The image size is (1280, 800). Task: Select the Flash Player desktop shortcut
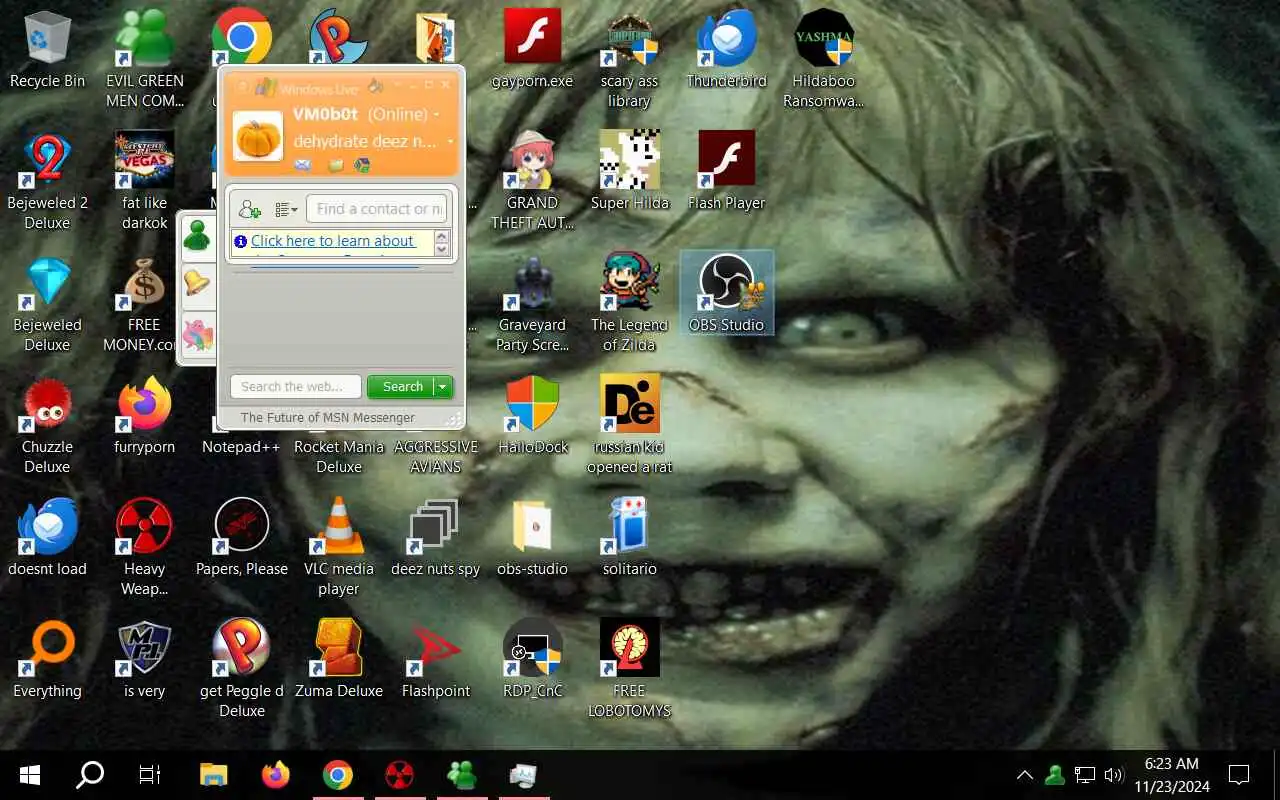(726, 172)
